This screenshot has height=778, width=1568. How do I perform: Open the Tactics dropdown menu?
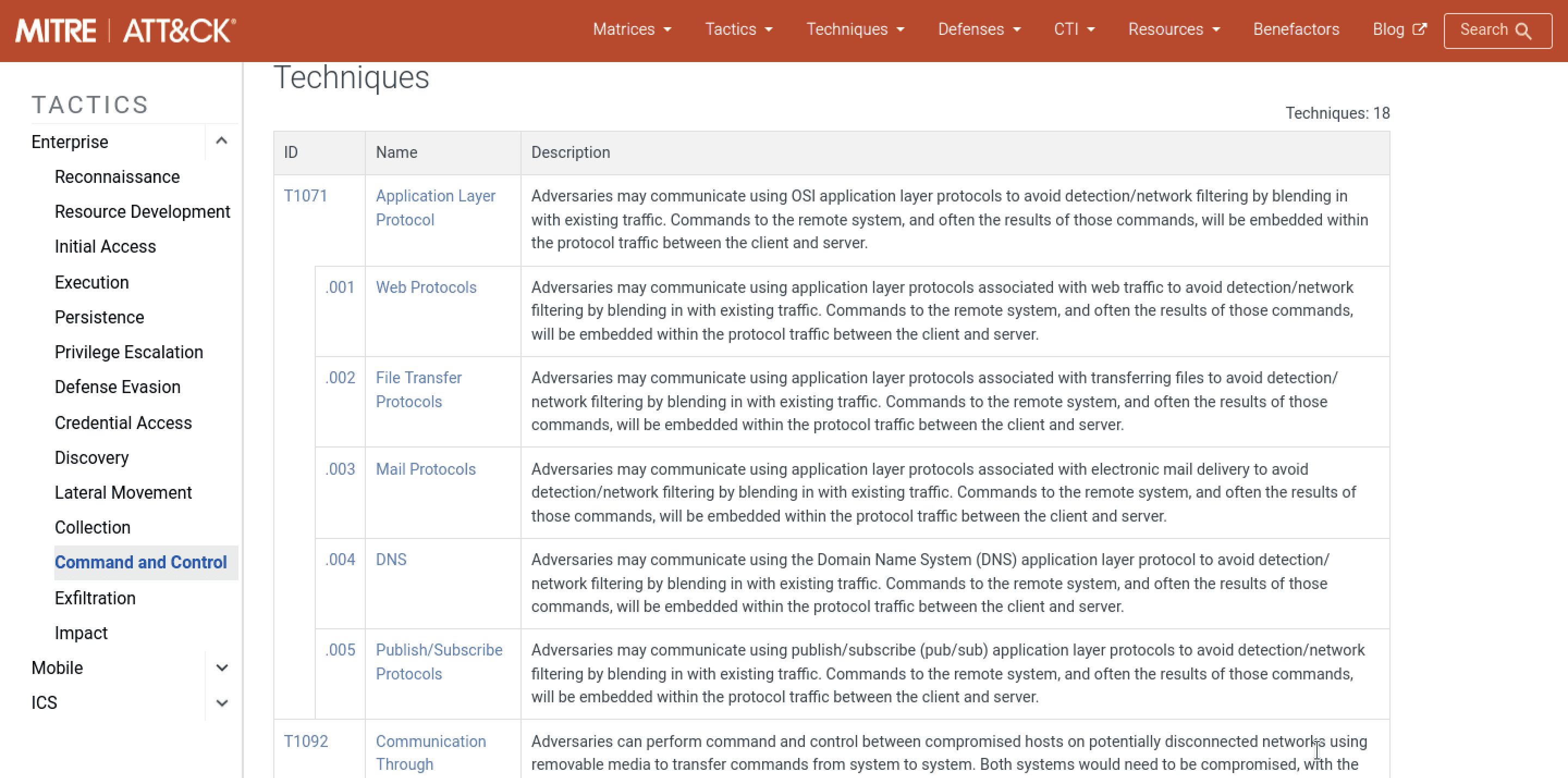pos(738,29)
